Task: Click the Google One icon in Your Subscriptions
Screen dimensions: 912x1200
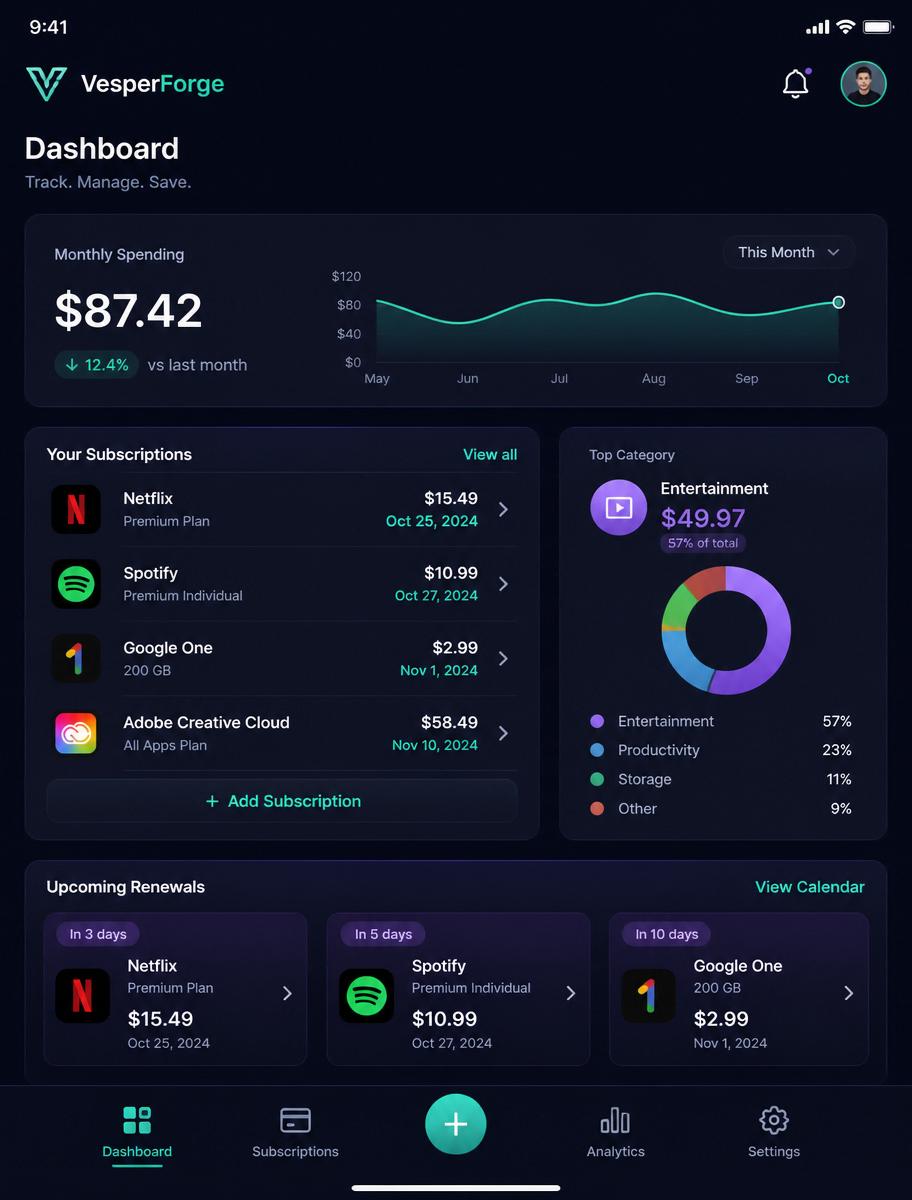Action: pyautogui.click(x=76, y=658)
